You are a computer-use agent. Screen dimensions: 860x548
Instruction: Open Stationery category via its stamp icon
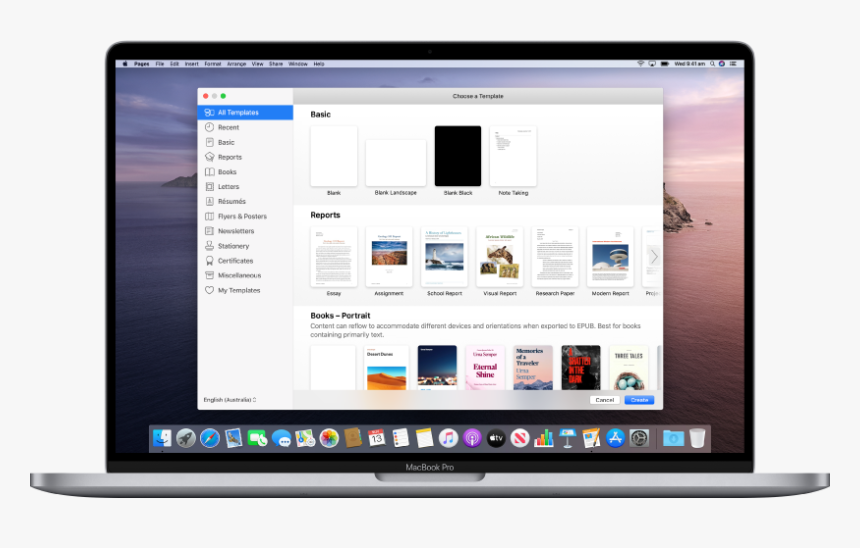209,246
